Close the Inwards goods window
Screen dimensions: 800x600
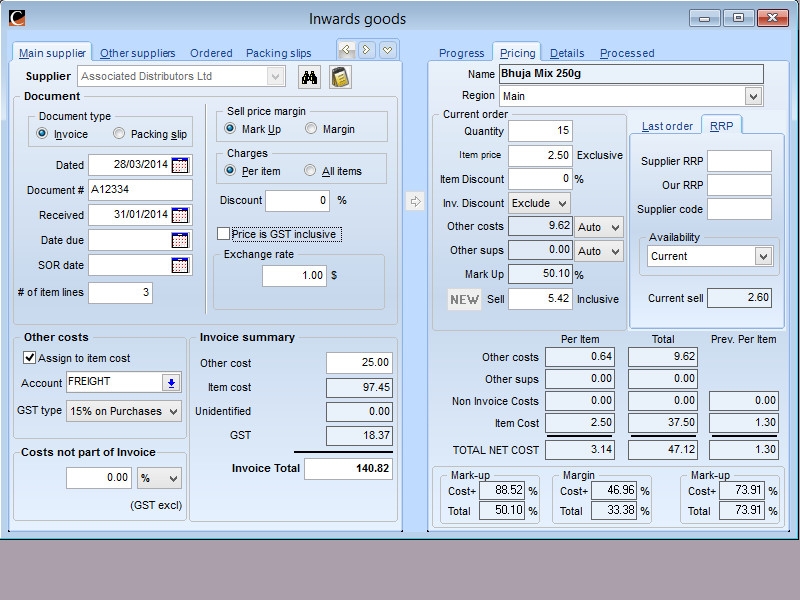coord(772,18)
